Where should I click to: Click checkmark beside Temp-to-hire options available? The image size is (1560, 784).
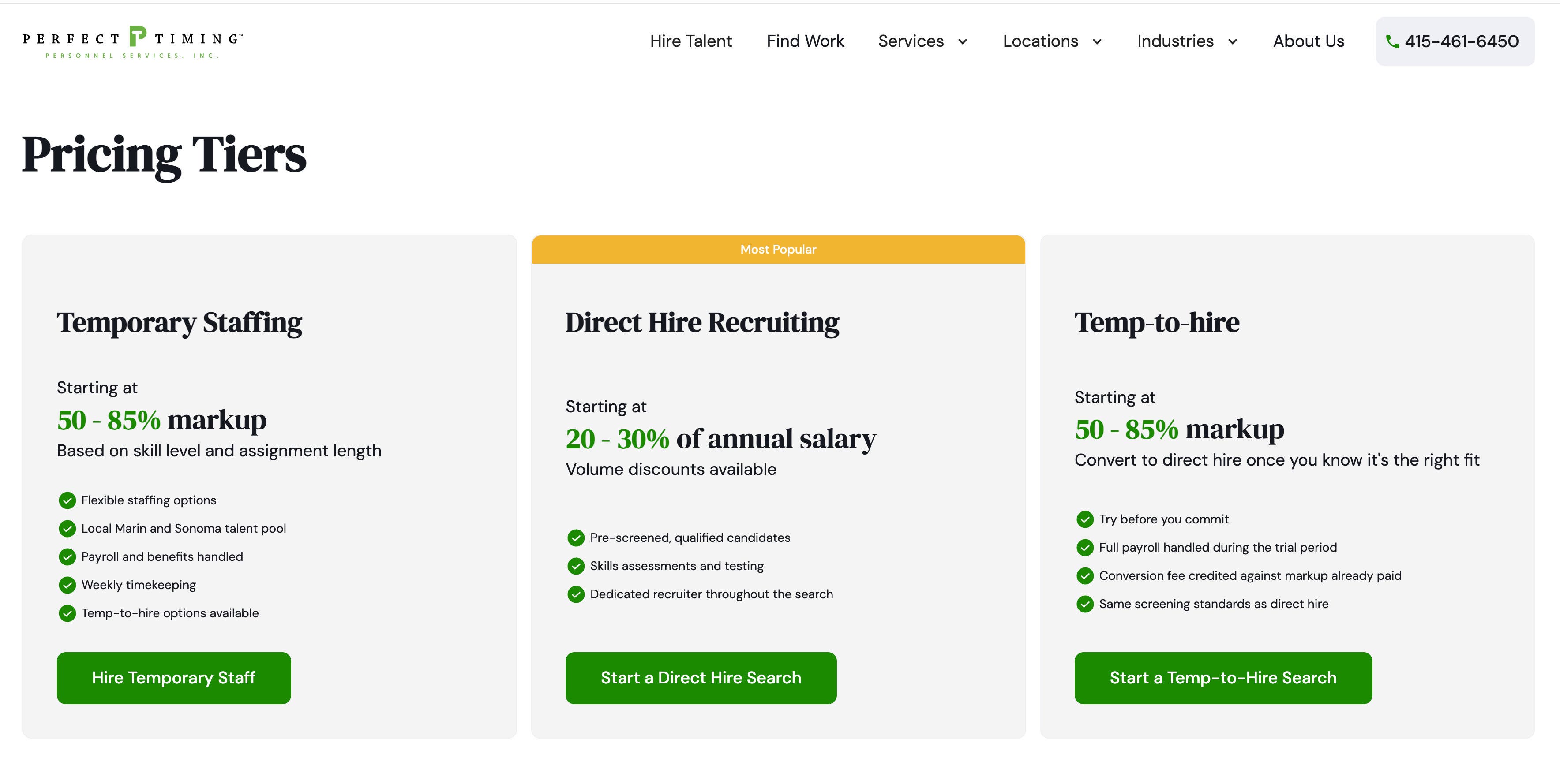coord(67,613)
